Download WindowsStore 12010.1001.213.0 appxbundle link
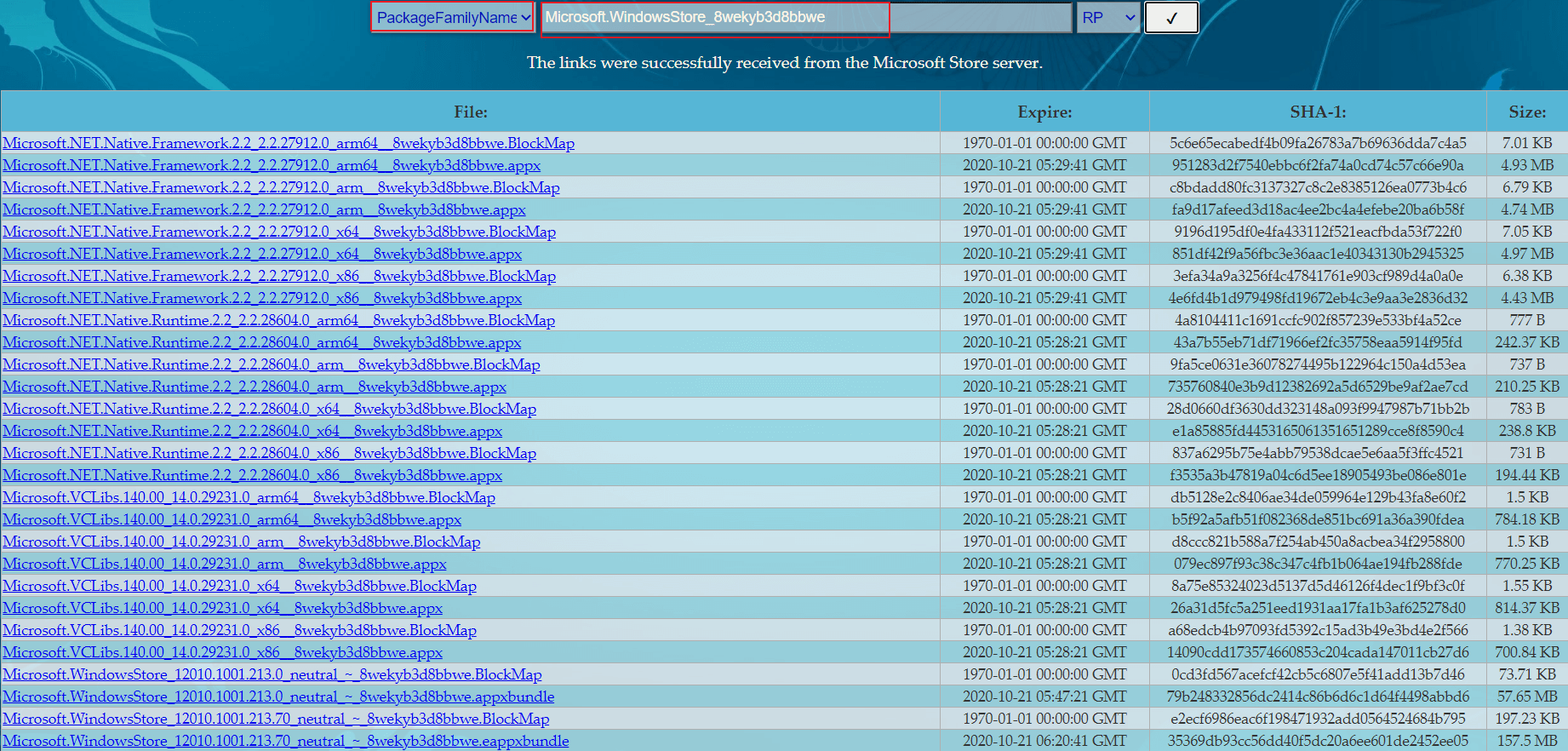This screenshot has width=1568, height=751. (x=278, y=697)
